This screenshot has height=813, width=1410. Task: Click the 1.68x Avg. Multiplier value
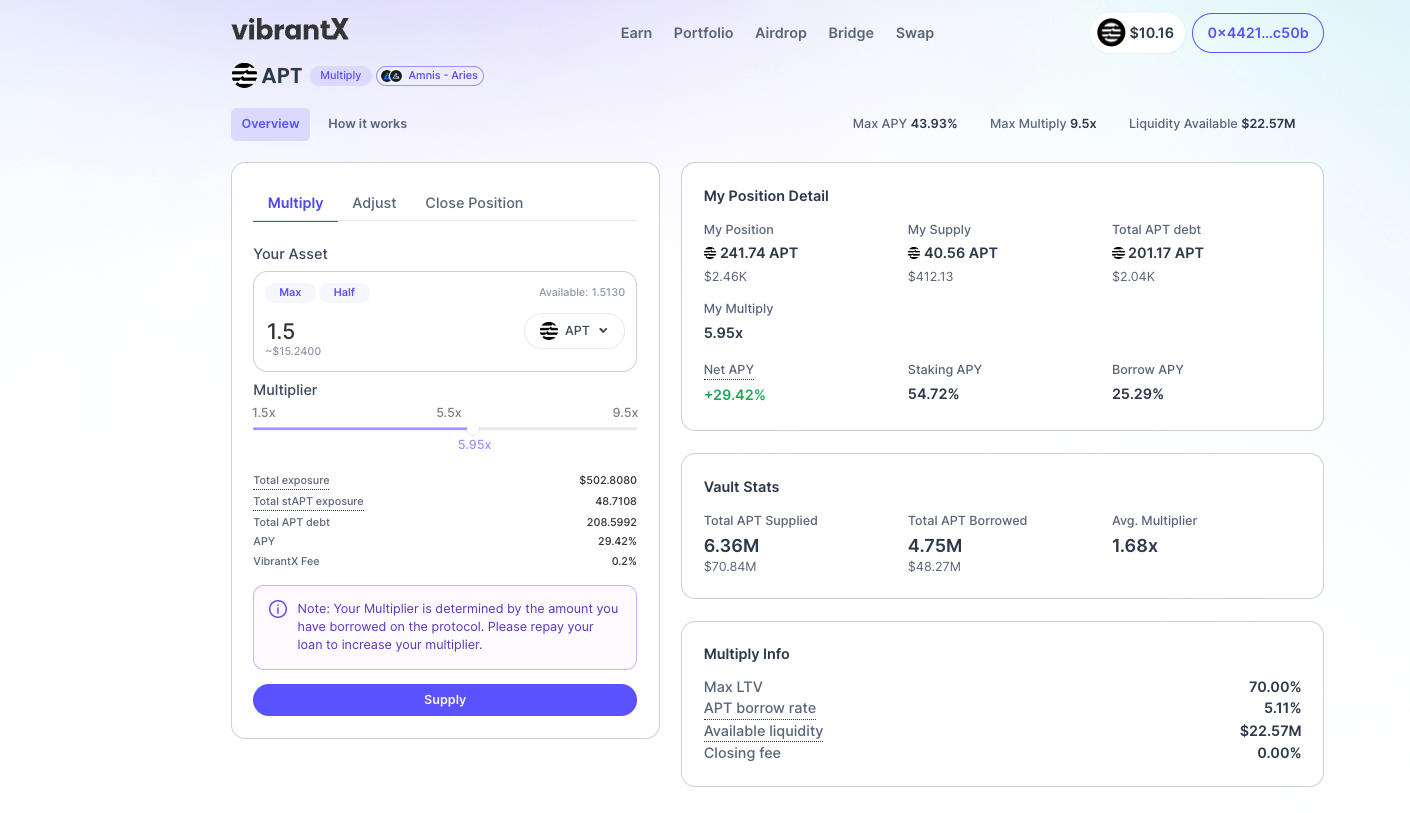point(1135,546)
